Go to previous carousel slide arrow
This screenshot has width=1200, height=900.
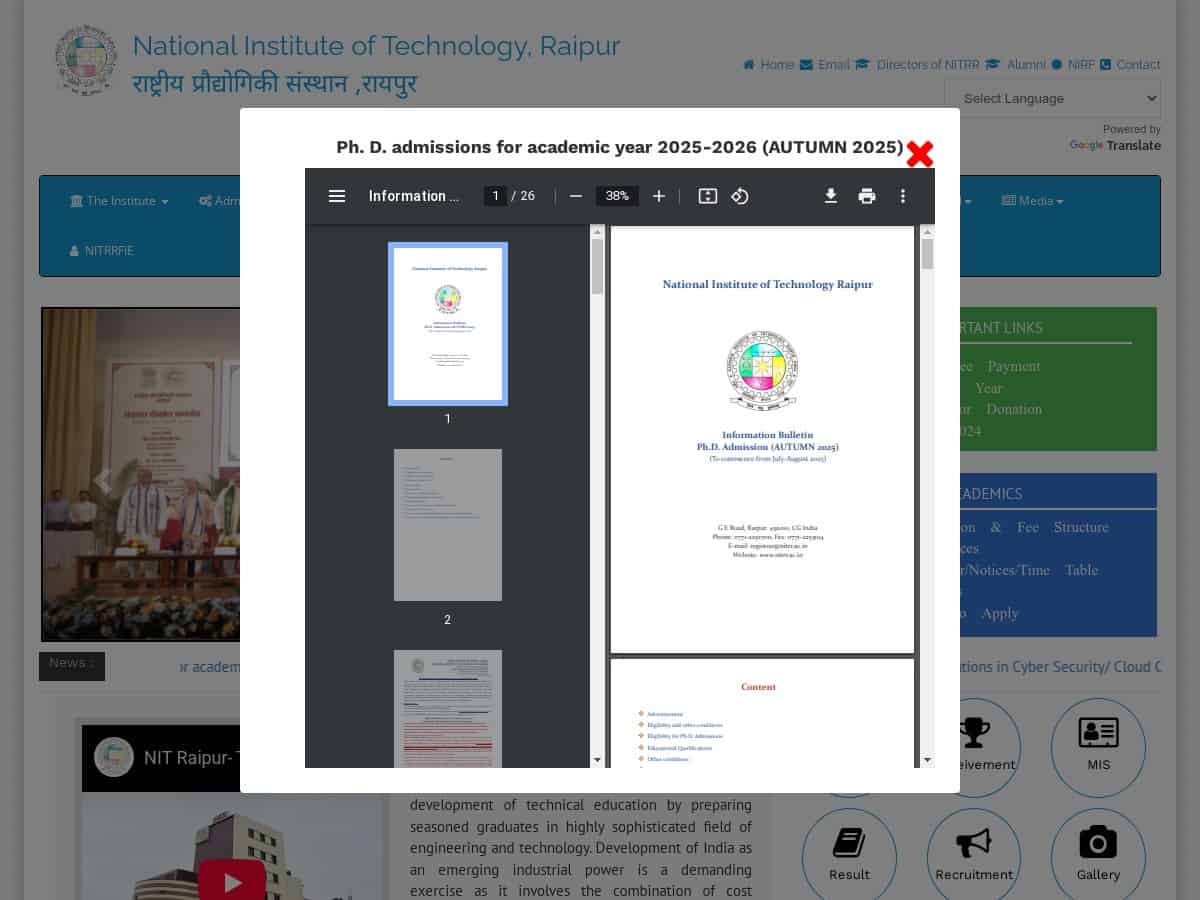pyautogui.click(x=103, y=481)
